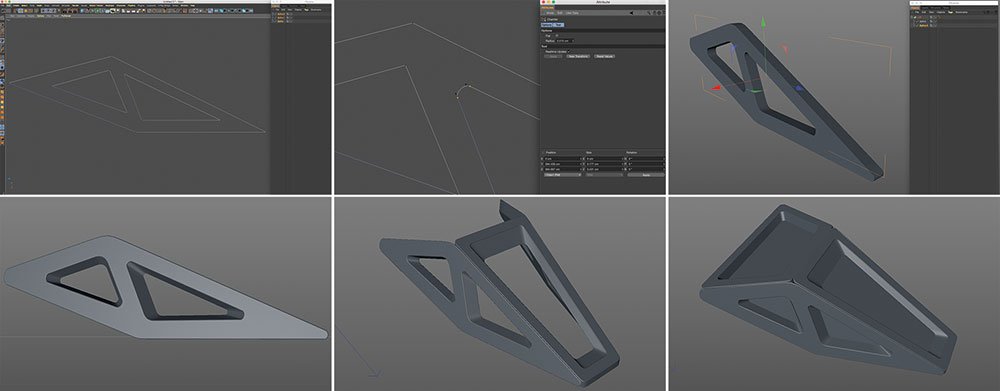The width and height of the screenshot is (1000, 391).
Task: Click the back arrow in Attribute manager
Action: (x=631, y=13)
